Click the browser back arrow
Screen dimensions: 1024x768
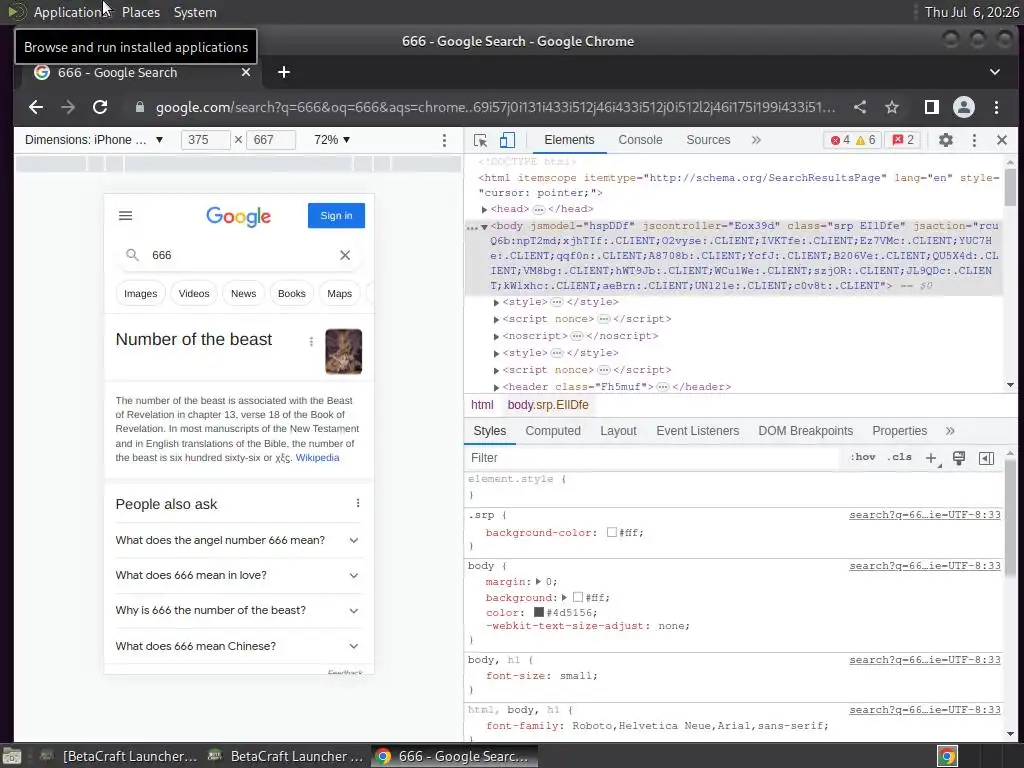pos(36,107)
